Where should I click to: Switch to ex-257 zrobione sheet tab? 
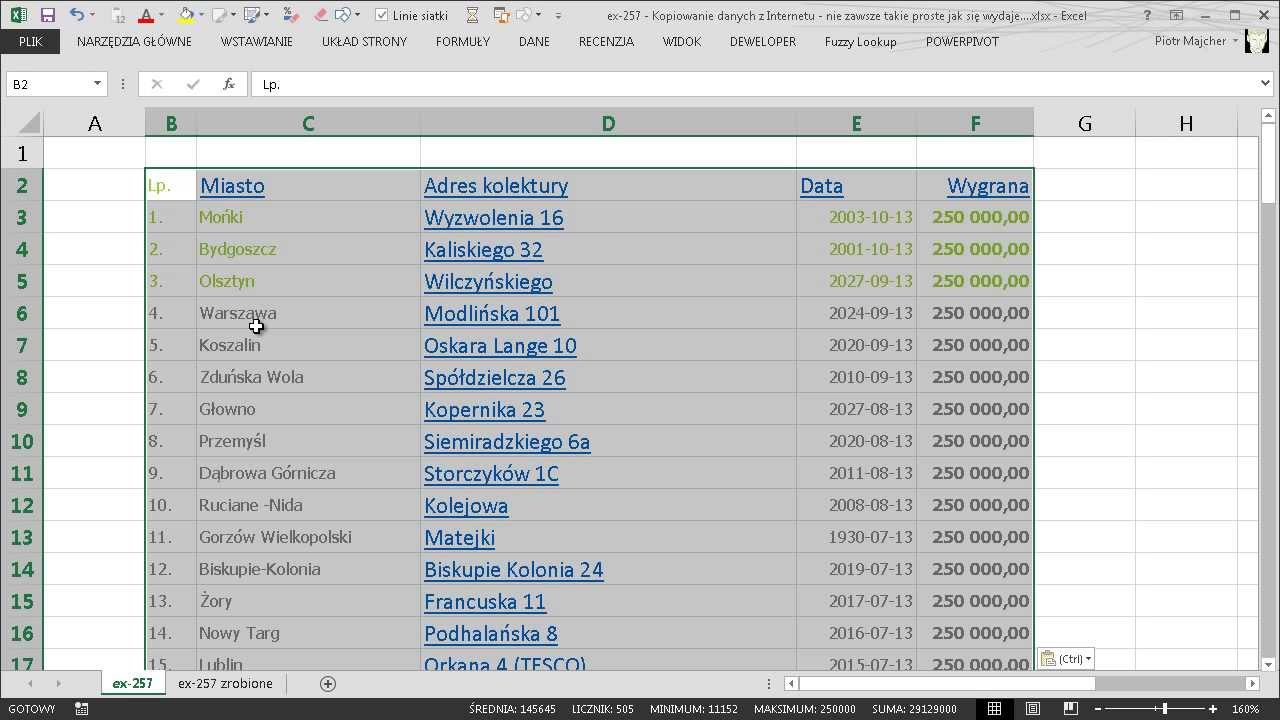click(x=225, y=684)
